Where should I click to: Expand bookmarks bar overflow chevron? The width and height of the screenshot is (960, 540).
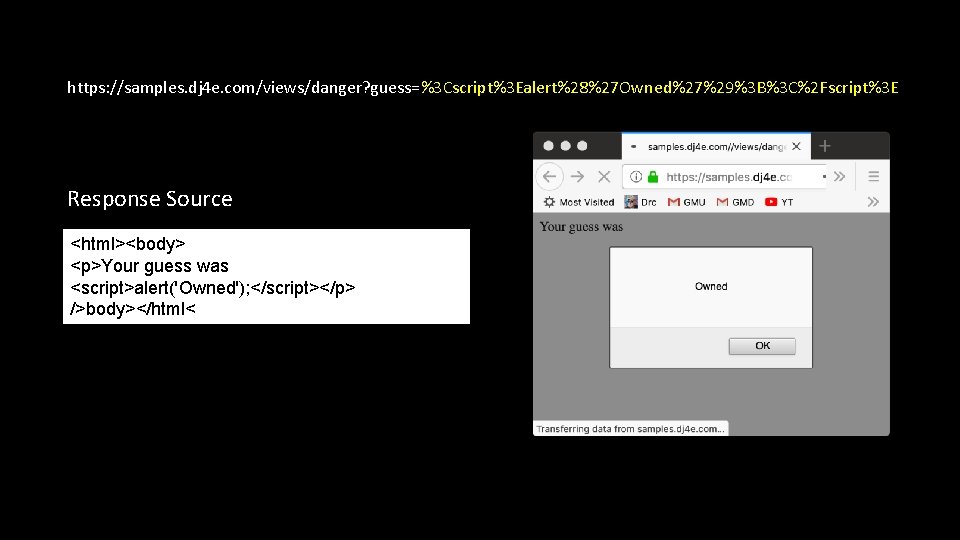coord(873,202)
